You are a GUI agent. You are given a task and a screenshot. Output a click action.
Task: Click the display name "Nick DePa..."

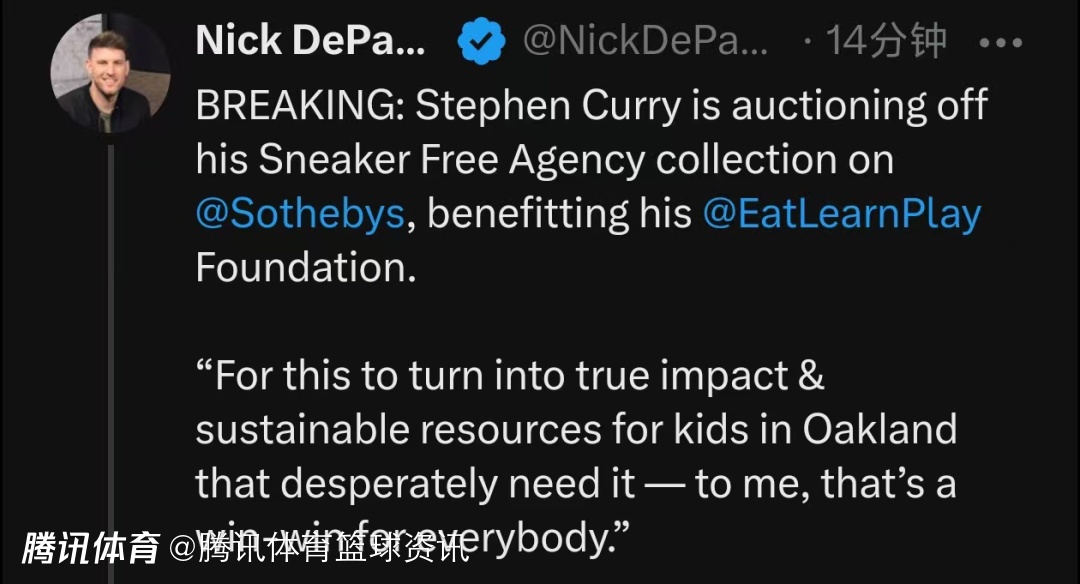click(310, 41)
